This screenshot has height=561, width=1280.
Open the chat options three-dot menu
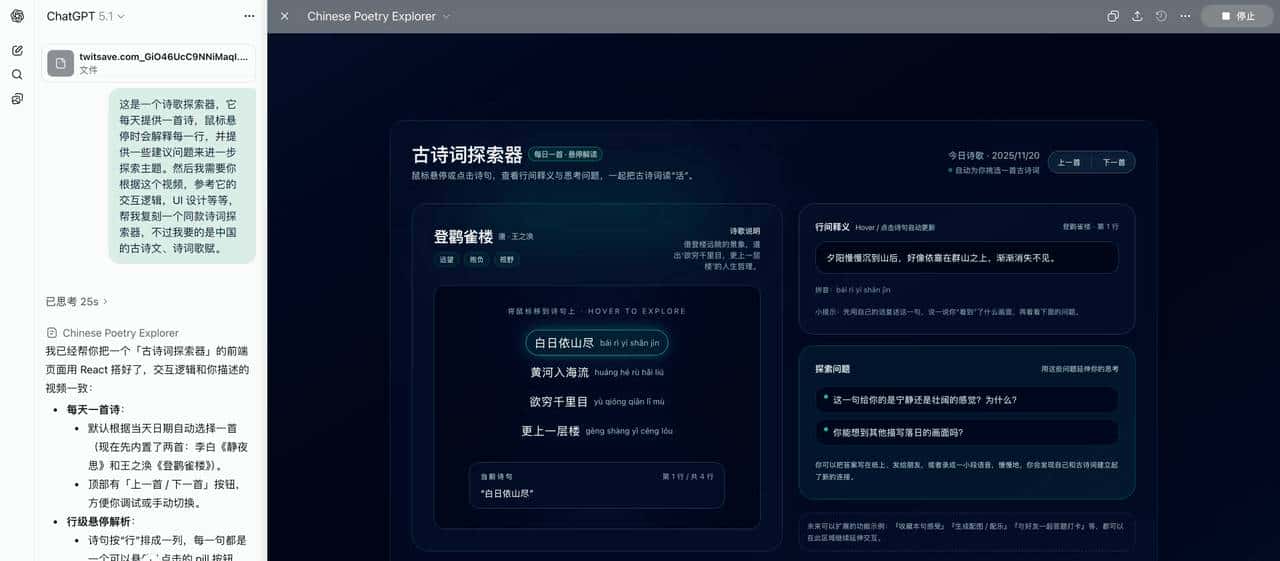point(249,16)
